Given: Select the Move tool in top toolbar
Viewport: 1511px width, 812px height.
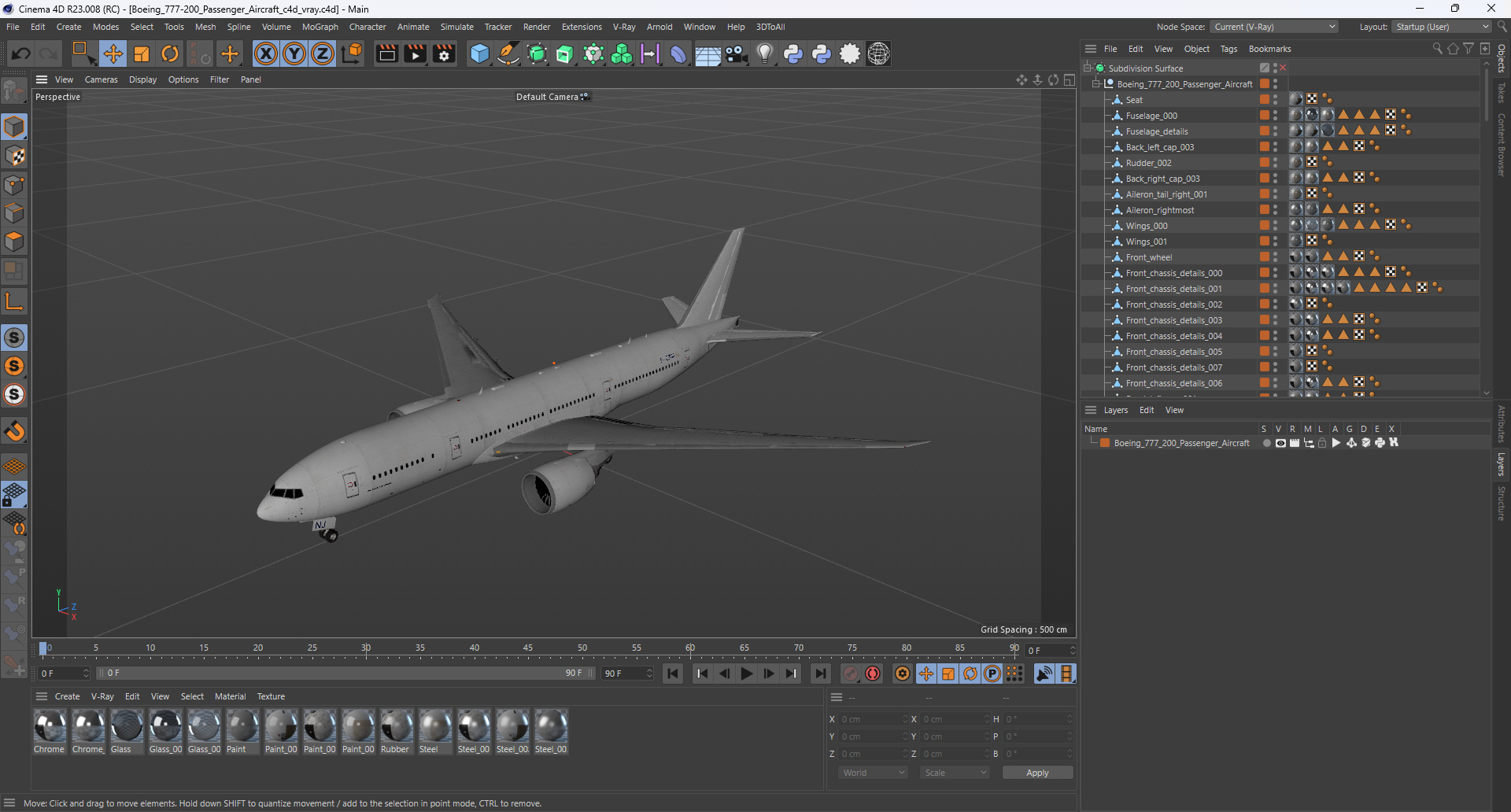Looking at the screenshot, I should click(x=113, y=54).
